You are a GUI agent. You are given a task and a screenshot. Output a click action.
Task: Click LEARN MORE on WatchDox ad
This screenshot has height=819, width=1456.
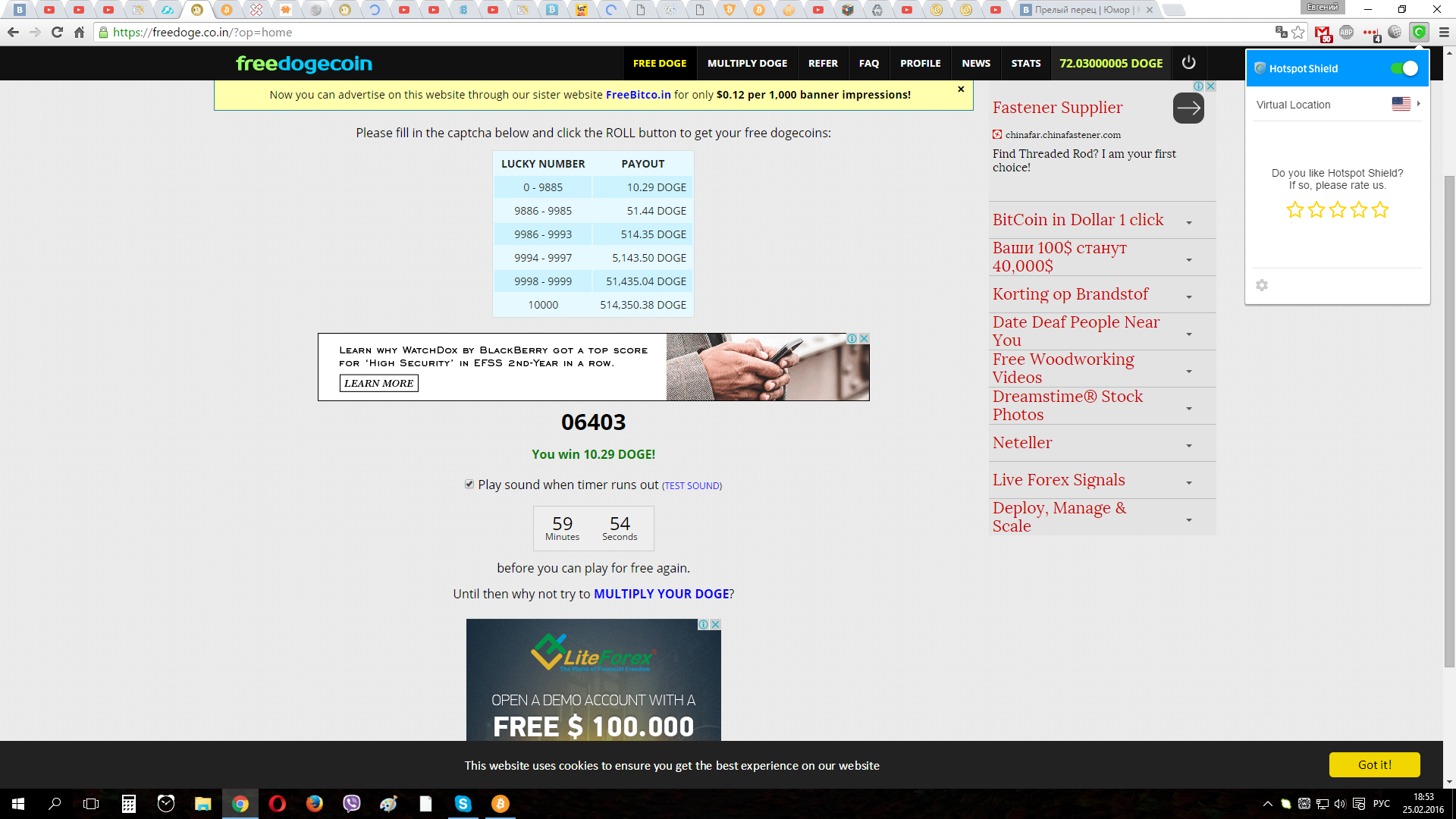[378, 383]
